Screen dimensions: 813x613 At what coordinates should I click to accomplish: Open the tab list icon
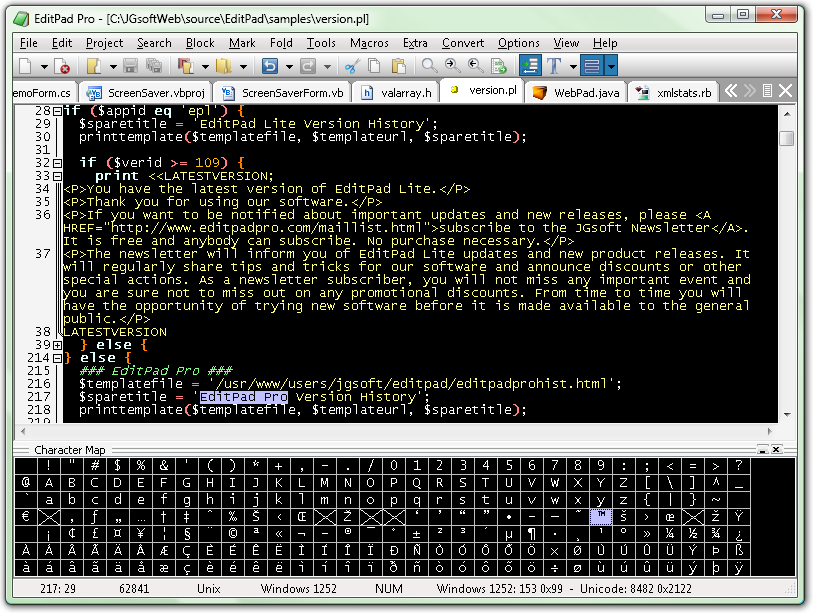[768, 91]
